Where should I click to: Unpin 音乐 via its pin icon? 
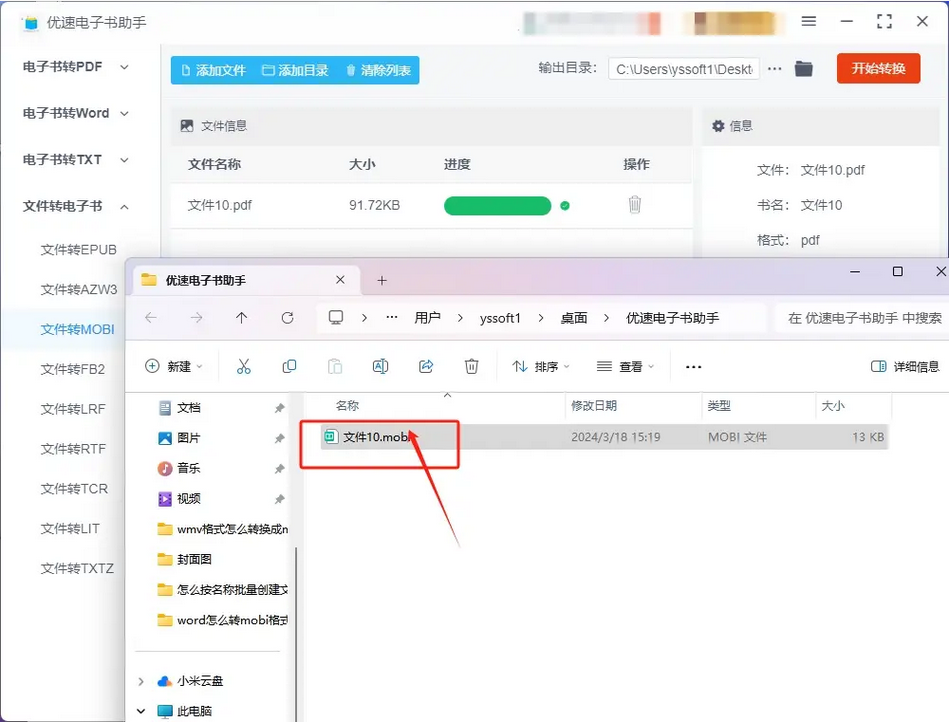coord(279,469)
